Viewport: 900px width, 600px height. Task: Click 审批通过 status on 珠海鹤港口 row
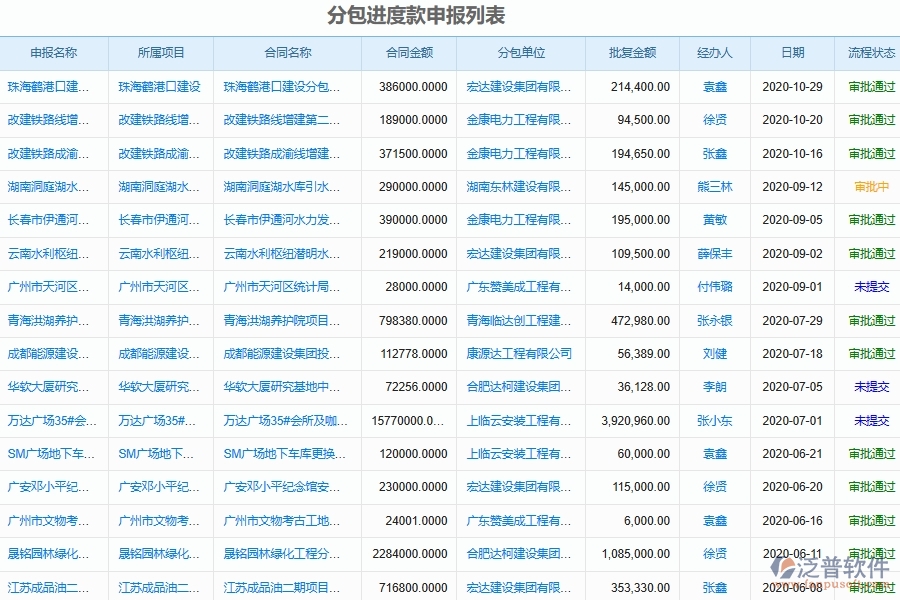869,86
